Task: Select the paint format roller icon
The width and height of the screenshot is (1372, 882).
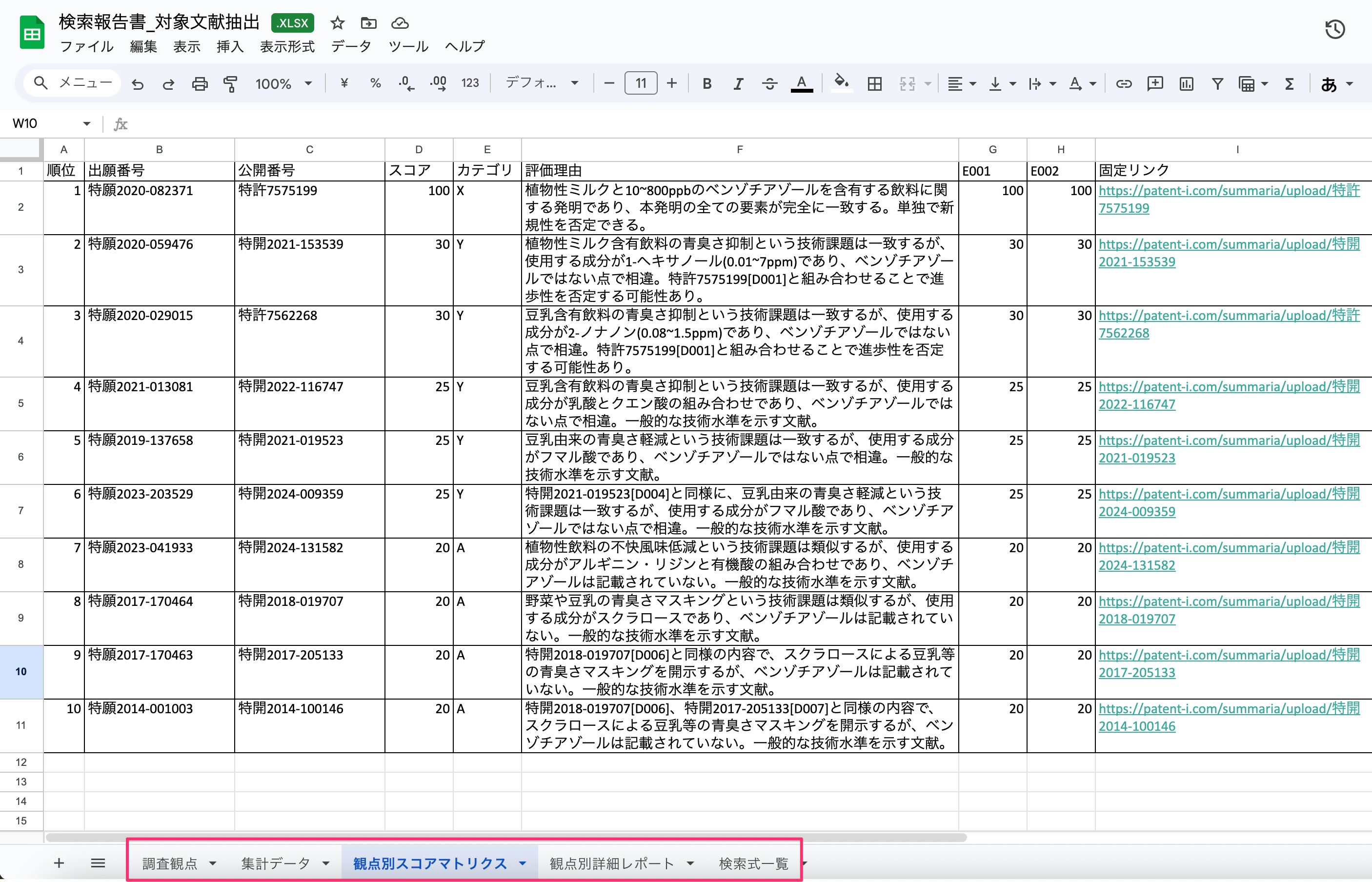Action: click(230, 84)
